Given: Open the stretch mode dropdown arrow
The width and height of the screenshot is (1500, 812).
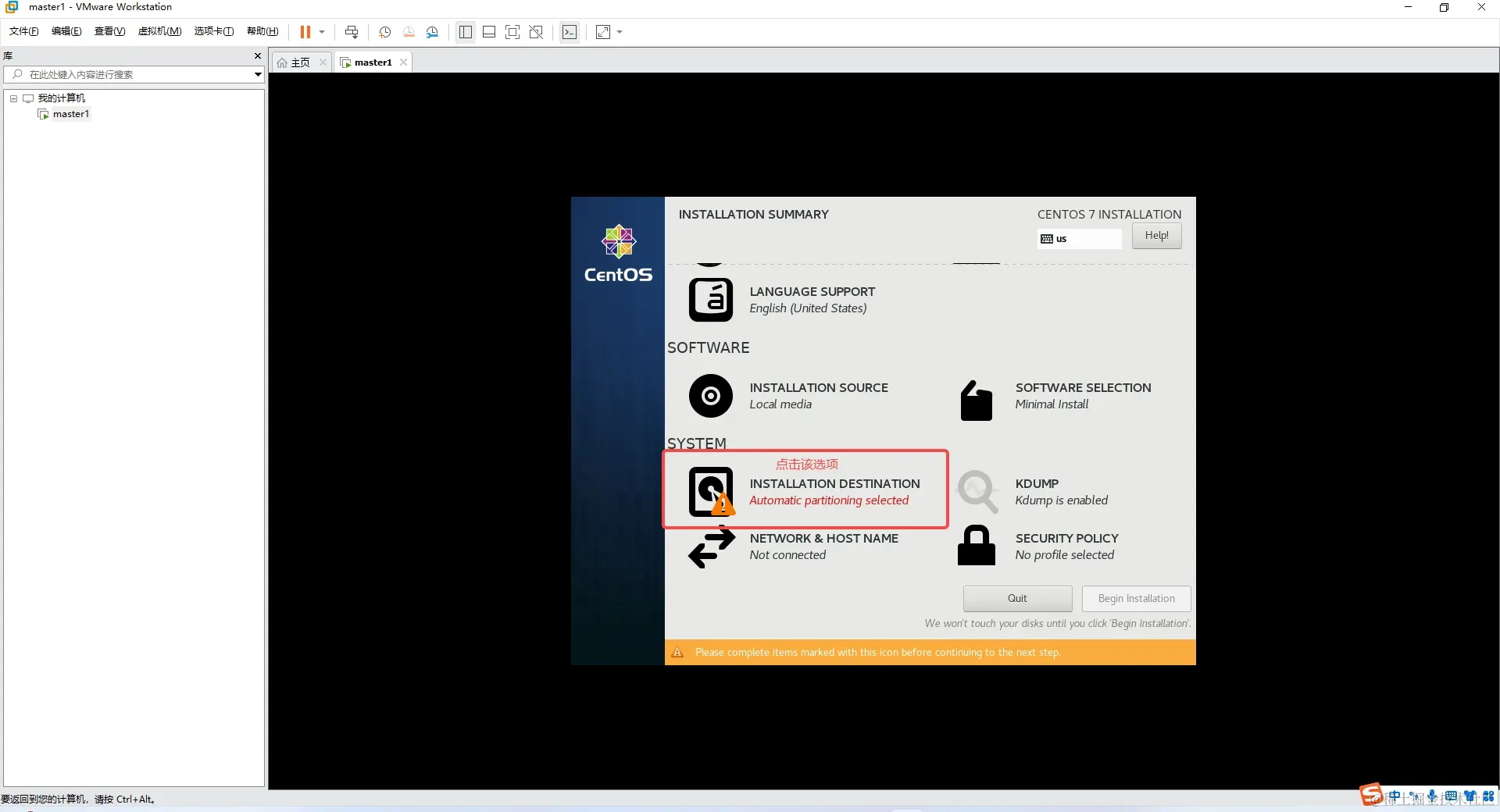Looking at the screenshot, I should point(620,32).
